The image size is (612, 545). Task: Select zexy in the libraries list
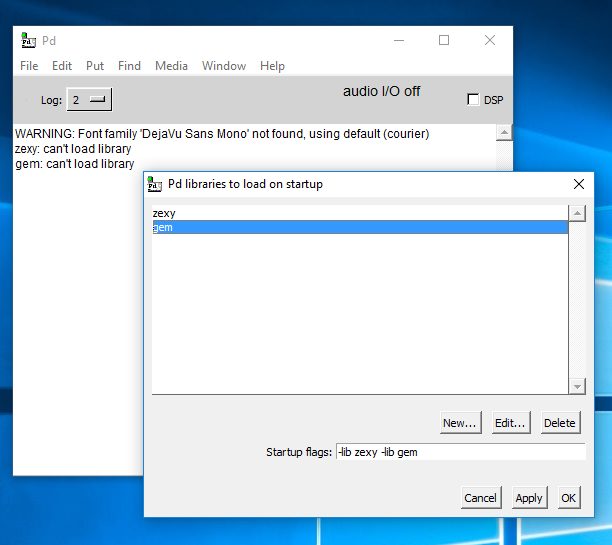coord(360,213)
